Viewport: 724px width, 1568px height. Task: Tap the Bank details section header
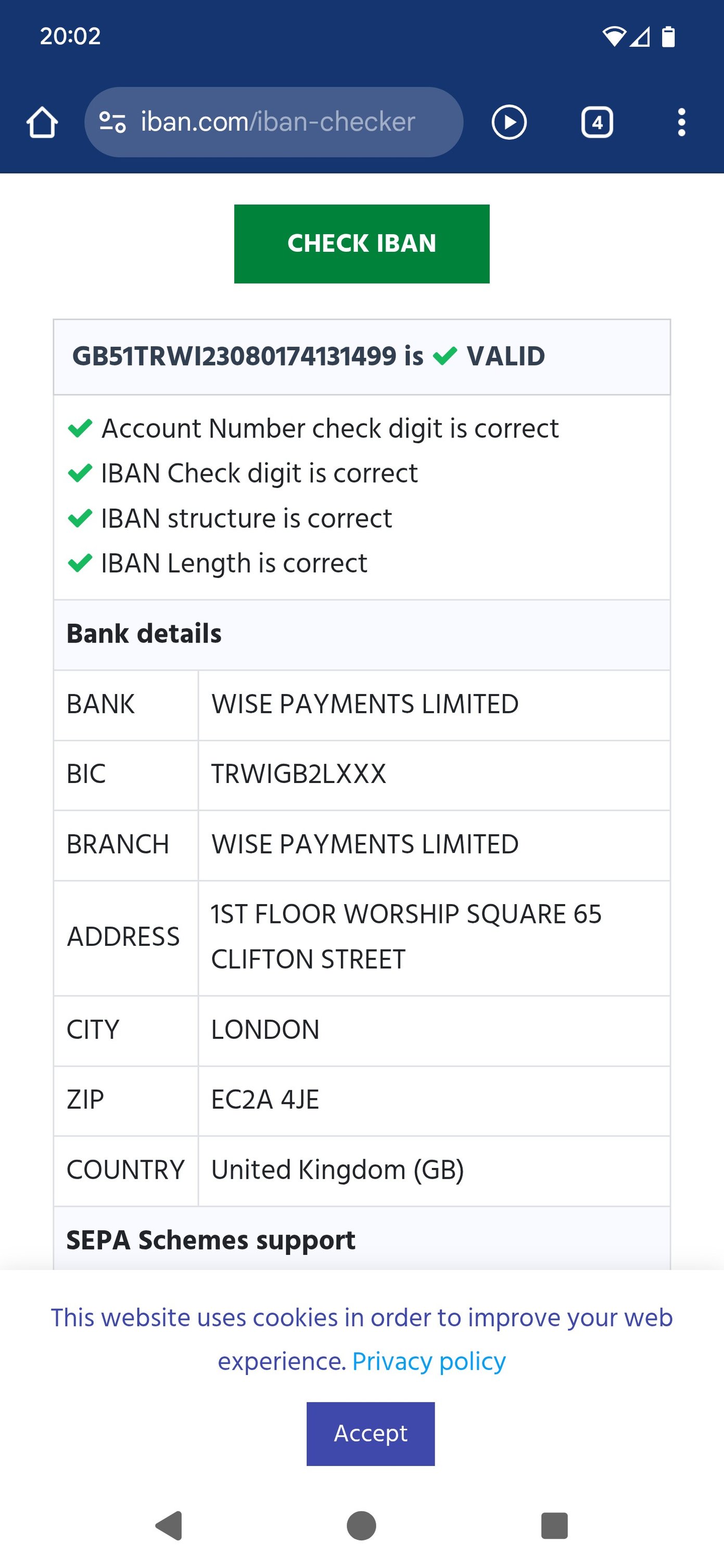pyautogui.click(x=144, y=633)
